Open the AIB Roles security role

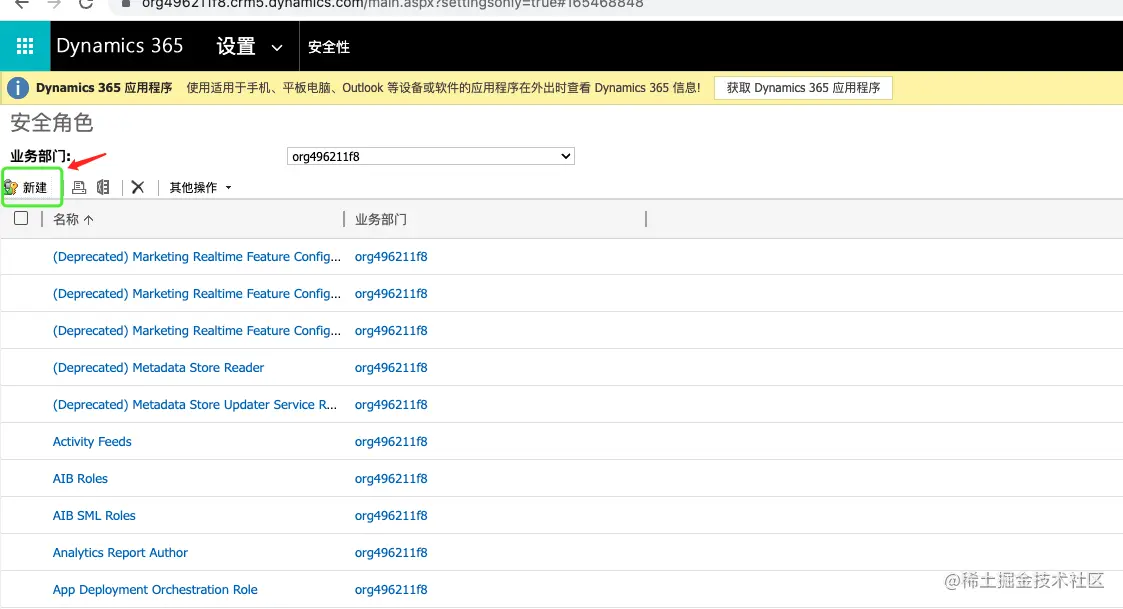[80, 479]
